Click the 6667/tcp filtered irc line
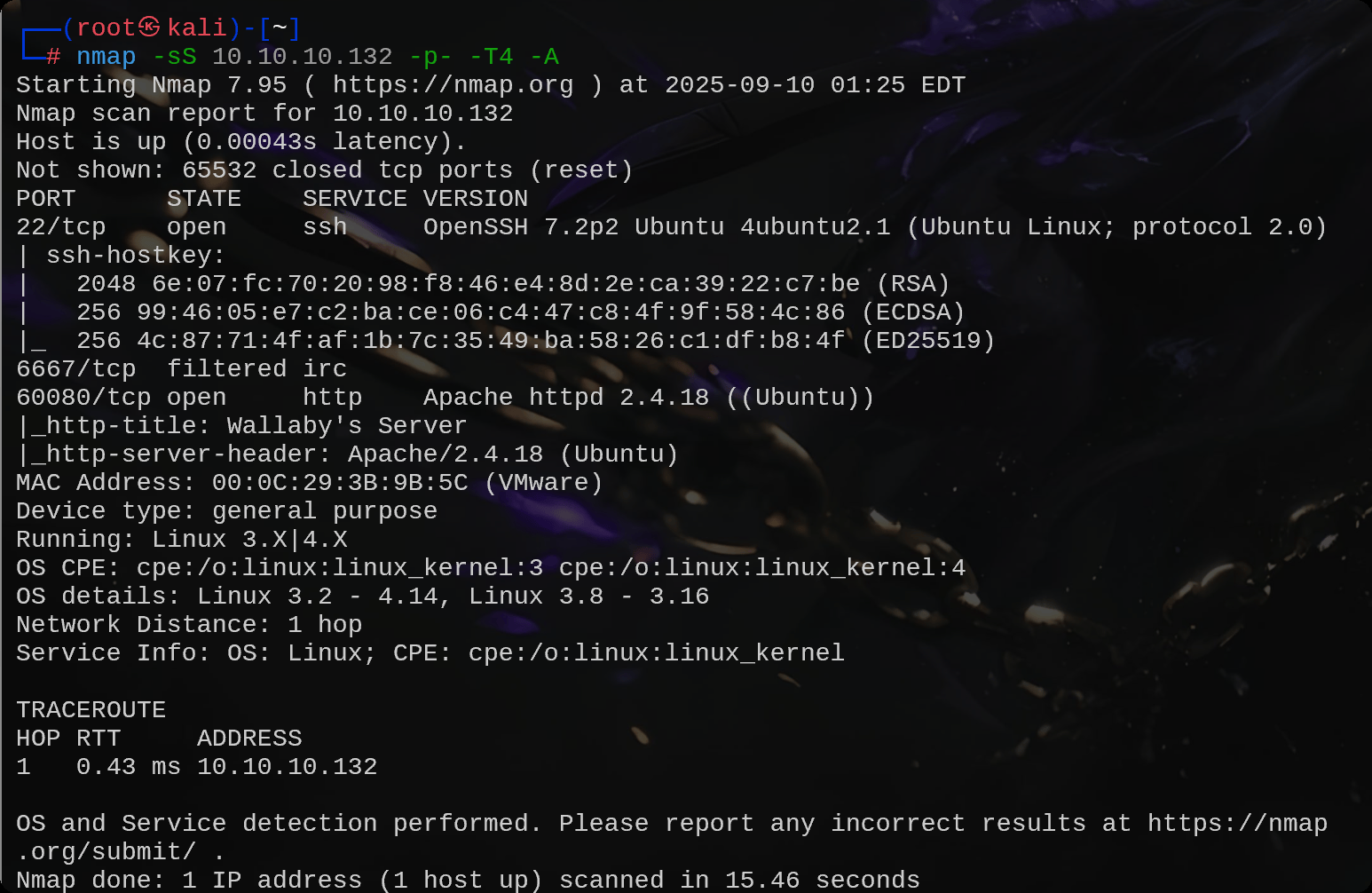Screen dimensions: 1372x893 click(182, 369)
